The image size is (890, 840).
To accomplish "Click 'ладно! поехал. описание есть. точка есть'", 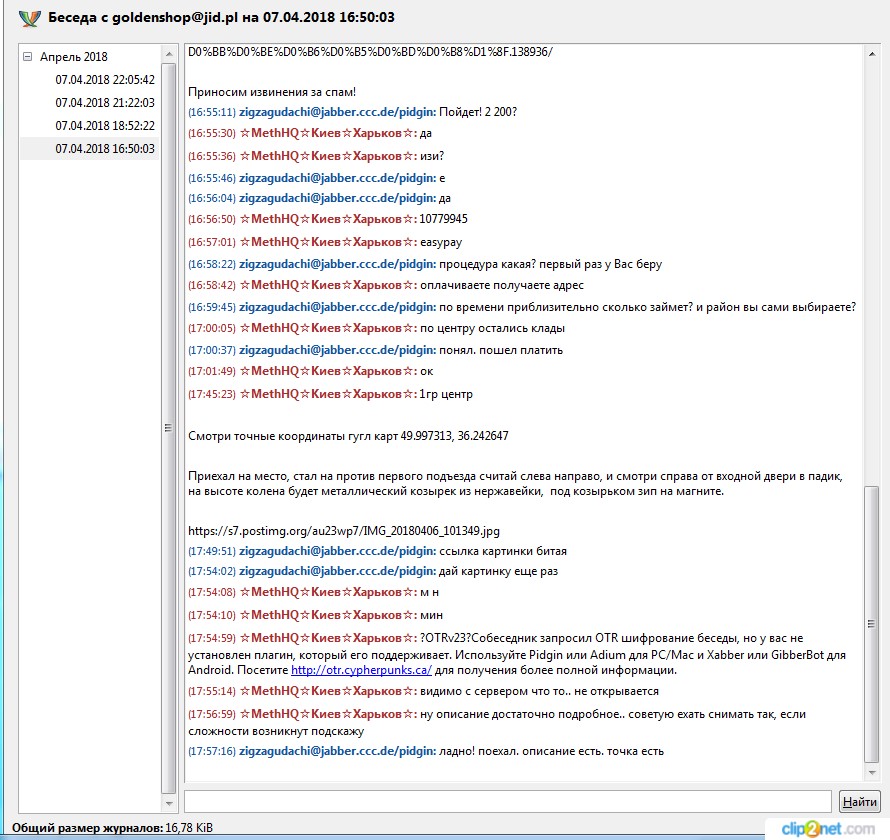I will tap(551, 751).
